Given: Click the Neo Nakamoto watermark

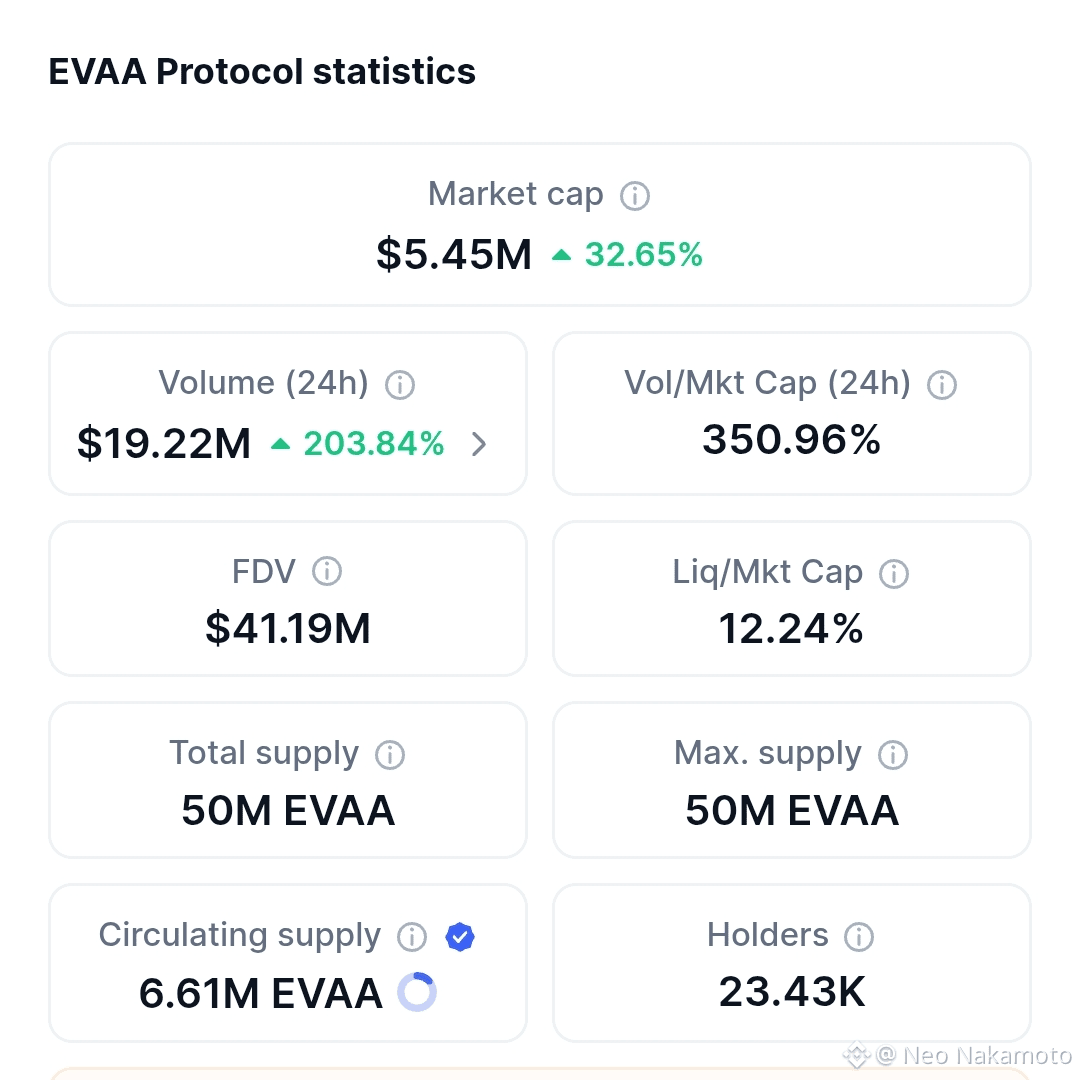Looking at the screenshot, I should coord(957,1055).
